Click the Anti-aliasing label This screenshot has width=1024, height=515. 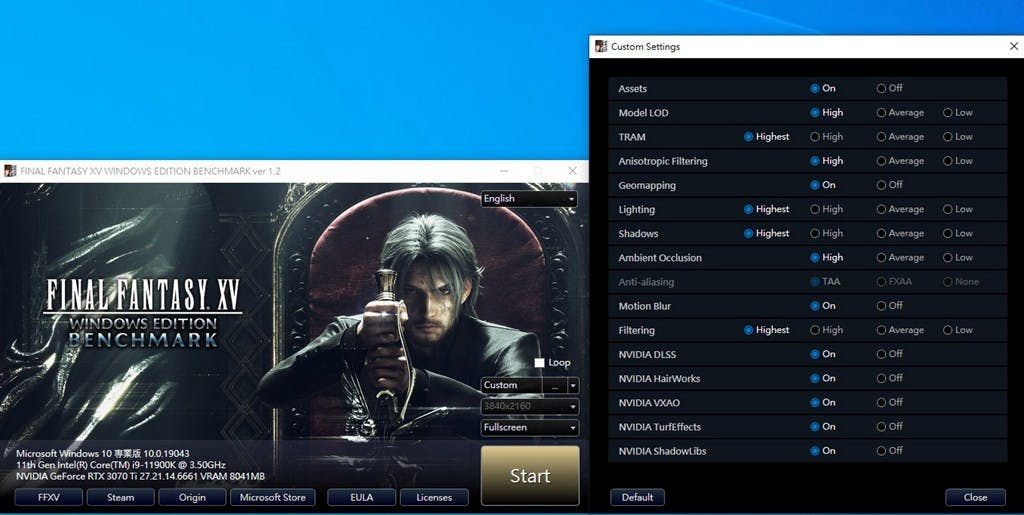[x=646, y=282]
